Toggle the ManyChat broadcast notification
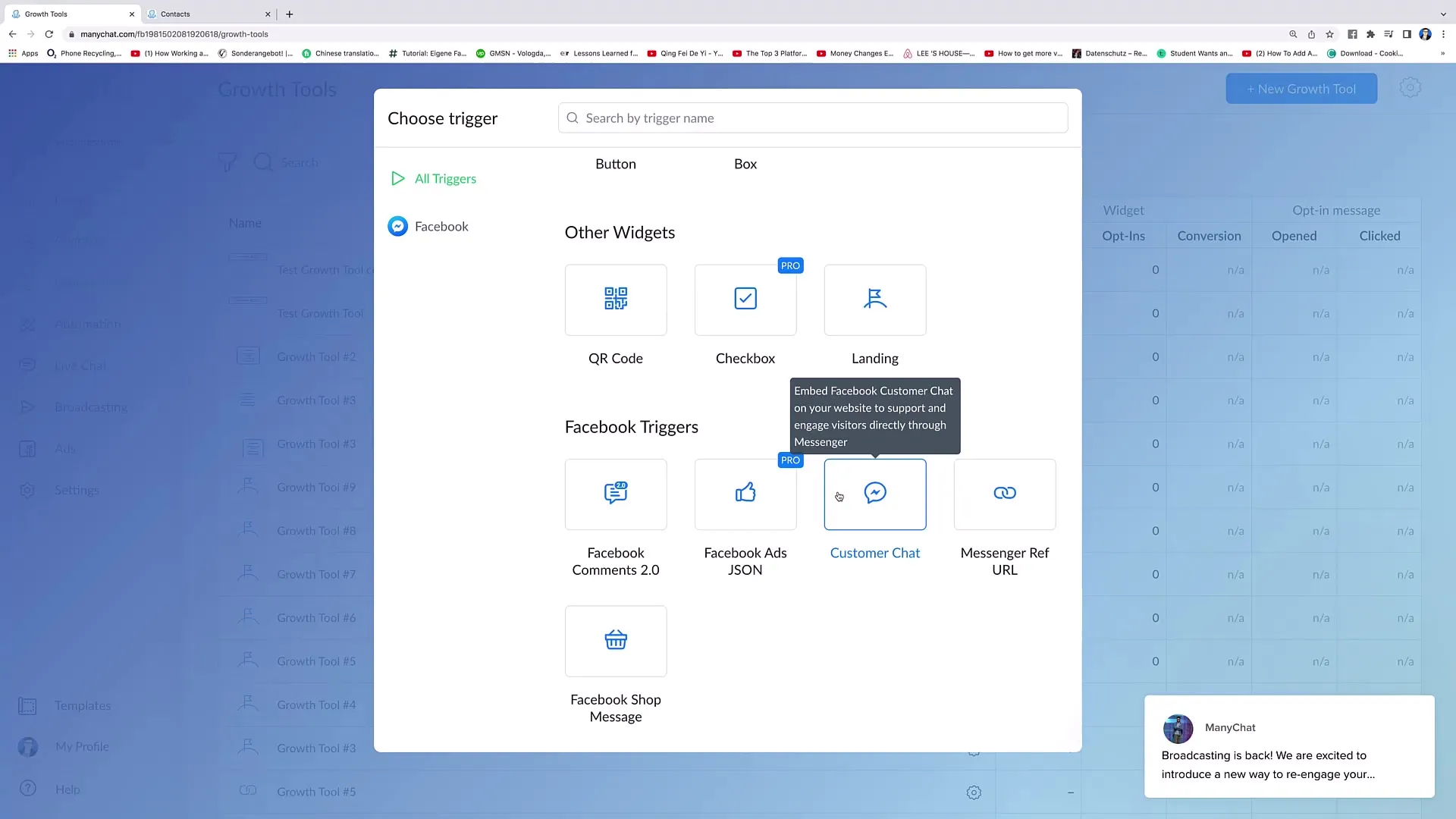1456x819 pixels. (1290, 746)
